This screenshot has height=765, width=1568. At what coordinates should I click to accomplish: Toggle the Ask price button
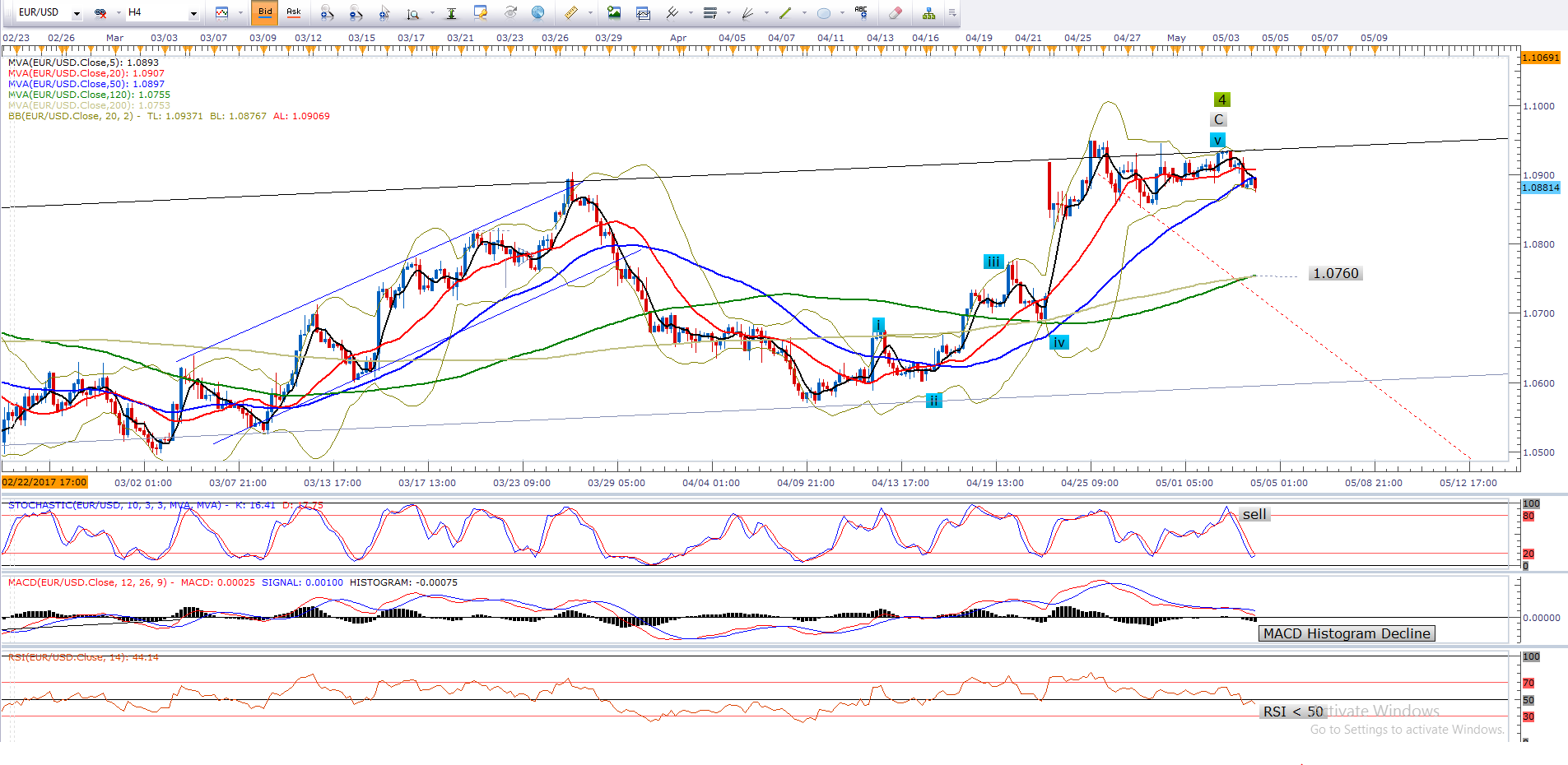(293, 12)
